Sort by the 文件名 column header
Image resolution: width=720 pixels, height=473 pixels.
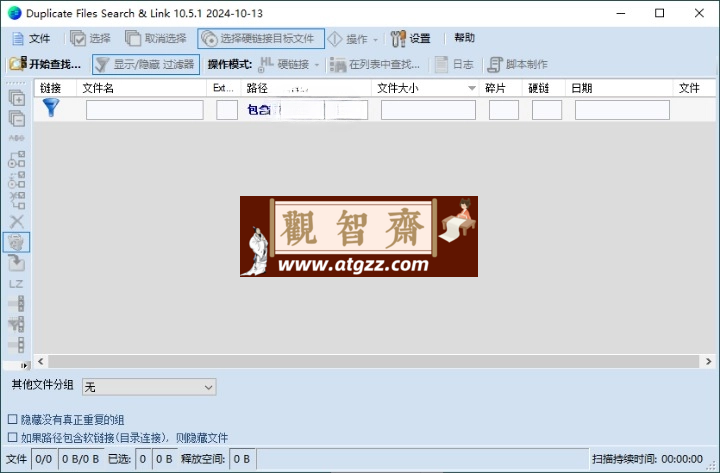click(x=141, y=88)
